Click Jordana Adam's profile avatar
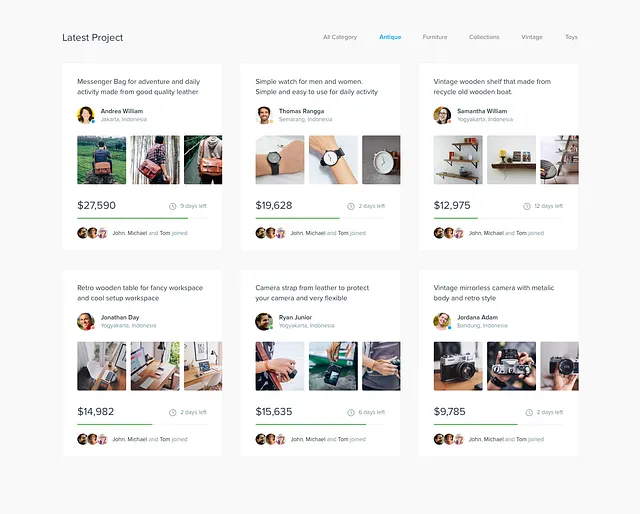This screenshot has width=640, height=514. pyautogui.click(x=442, y=321)
